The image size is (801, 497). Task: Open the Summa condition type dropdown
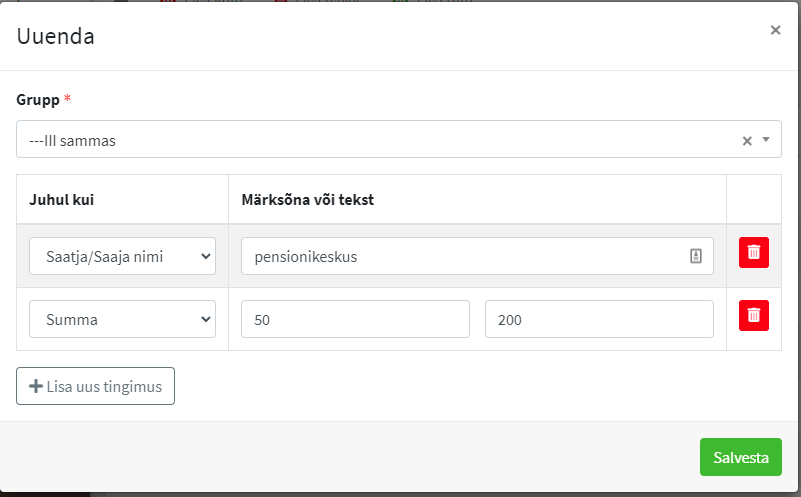point(123,319)
